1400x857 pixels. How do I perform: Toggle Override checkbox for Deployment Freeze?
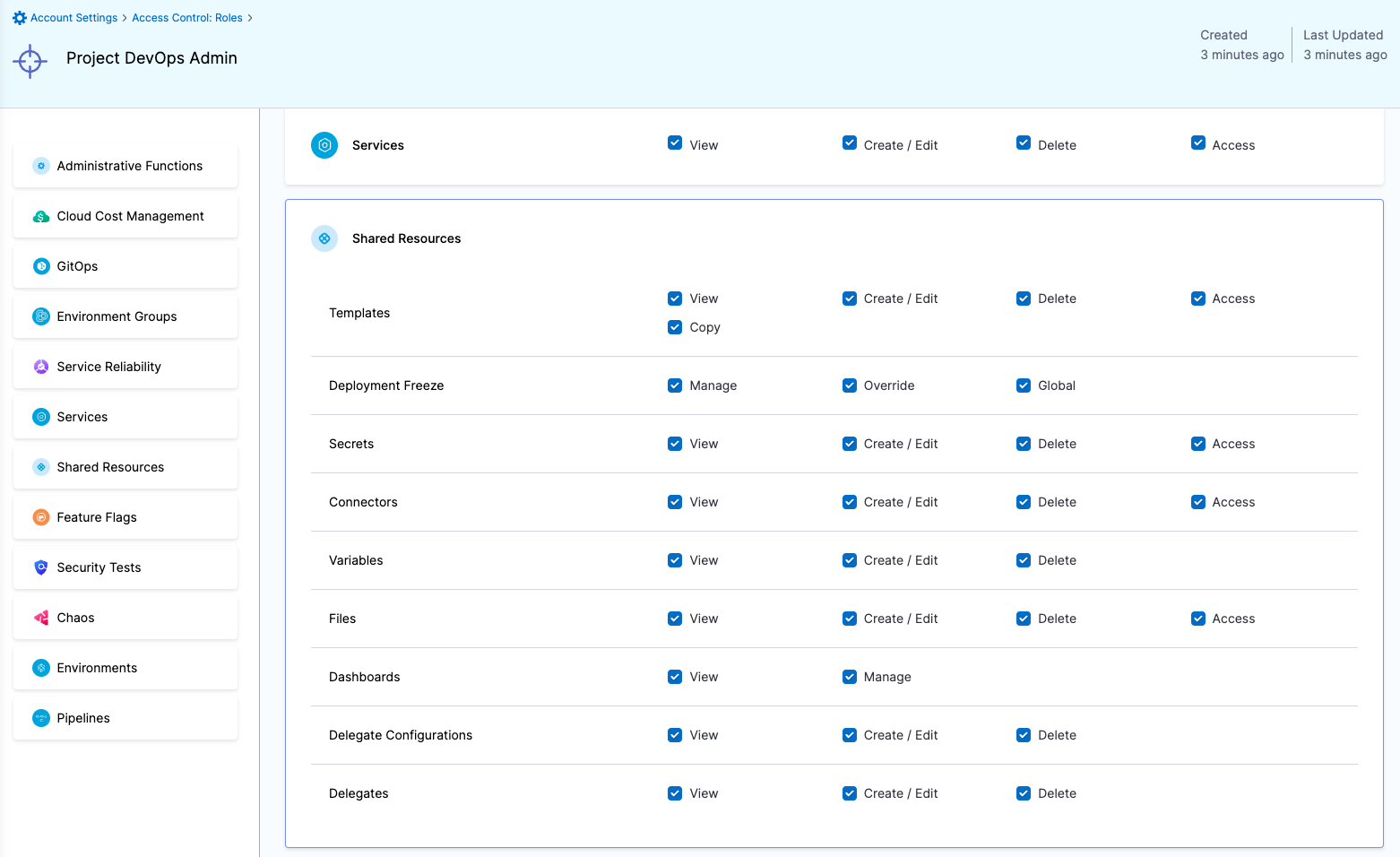(850, 385)
